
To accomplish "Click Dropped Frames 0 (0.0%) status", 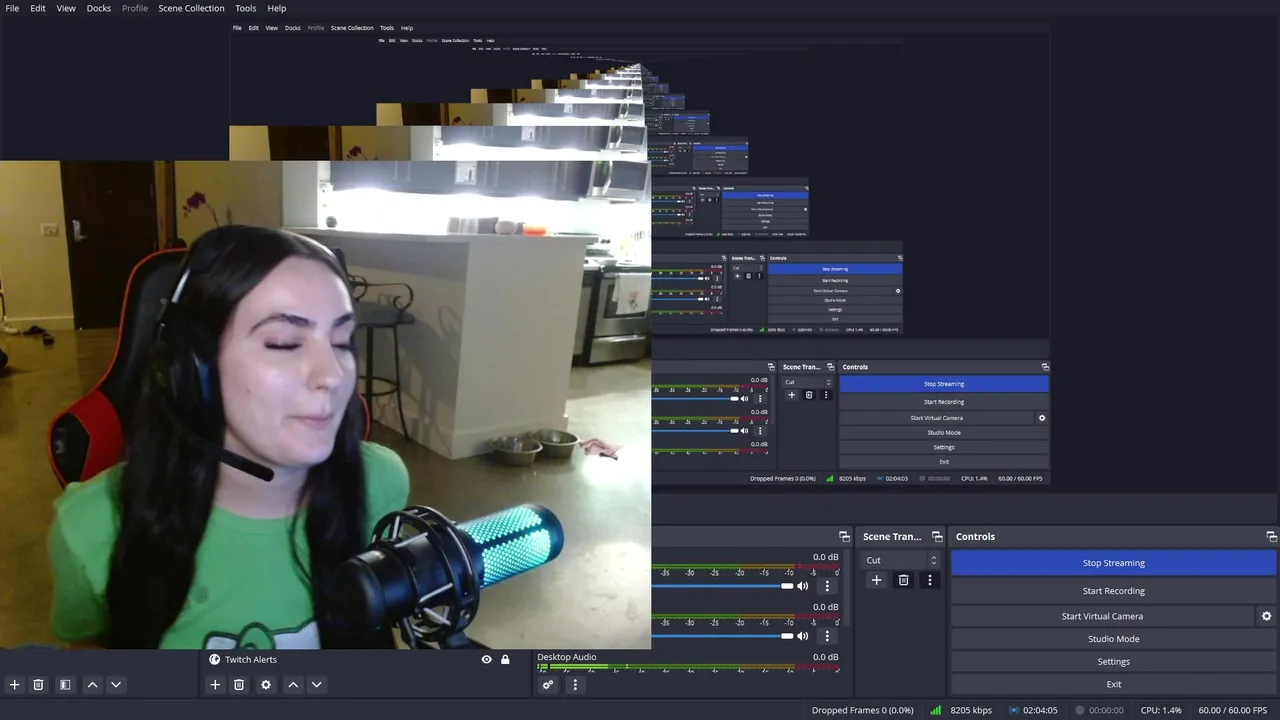I will click(862, 710).
